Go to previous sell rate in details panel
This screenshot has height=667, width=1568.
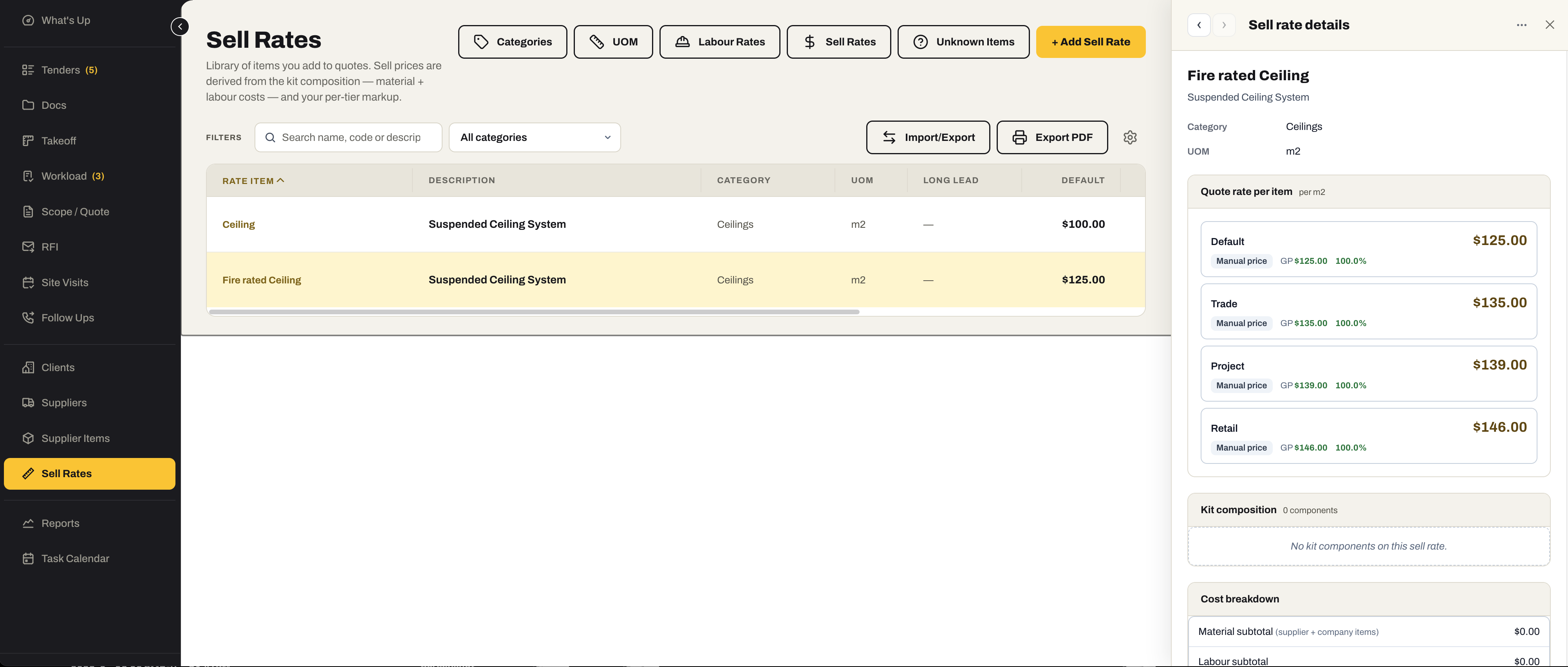[1199, 25]
